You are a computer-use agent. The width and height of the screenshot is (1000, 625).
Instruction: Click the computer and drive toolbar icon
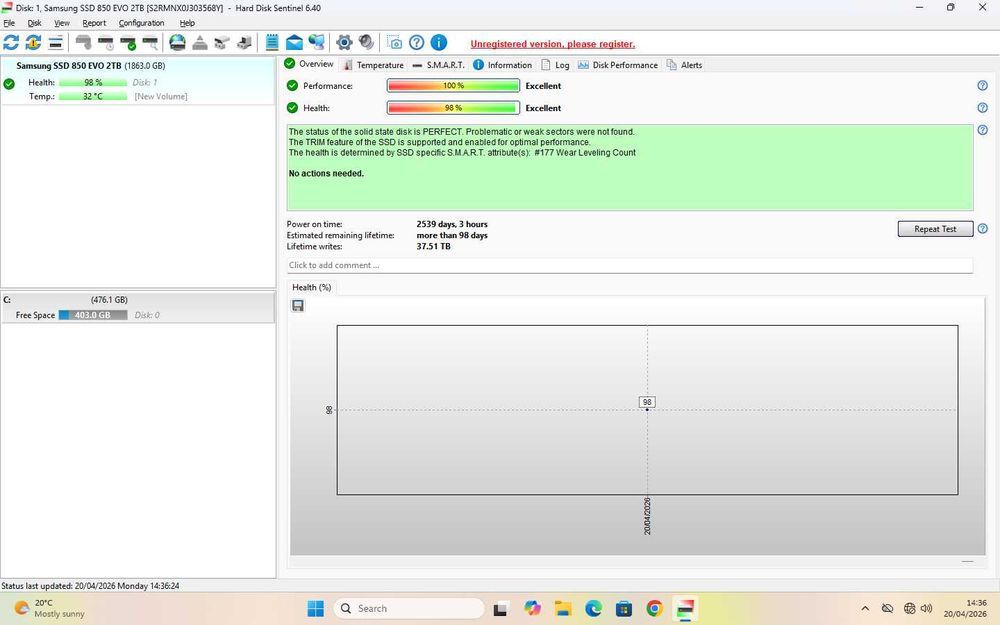[244, 43]
